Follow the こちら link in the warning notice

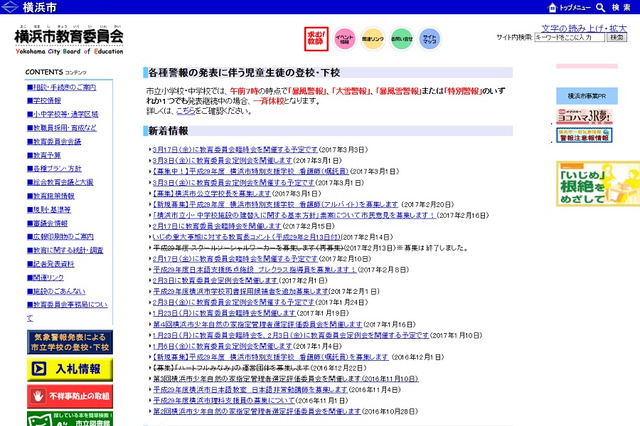(186, 111)
